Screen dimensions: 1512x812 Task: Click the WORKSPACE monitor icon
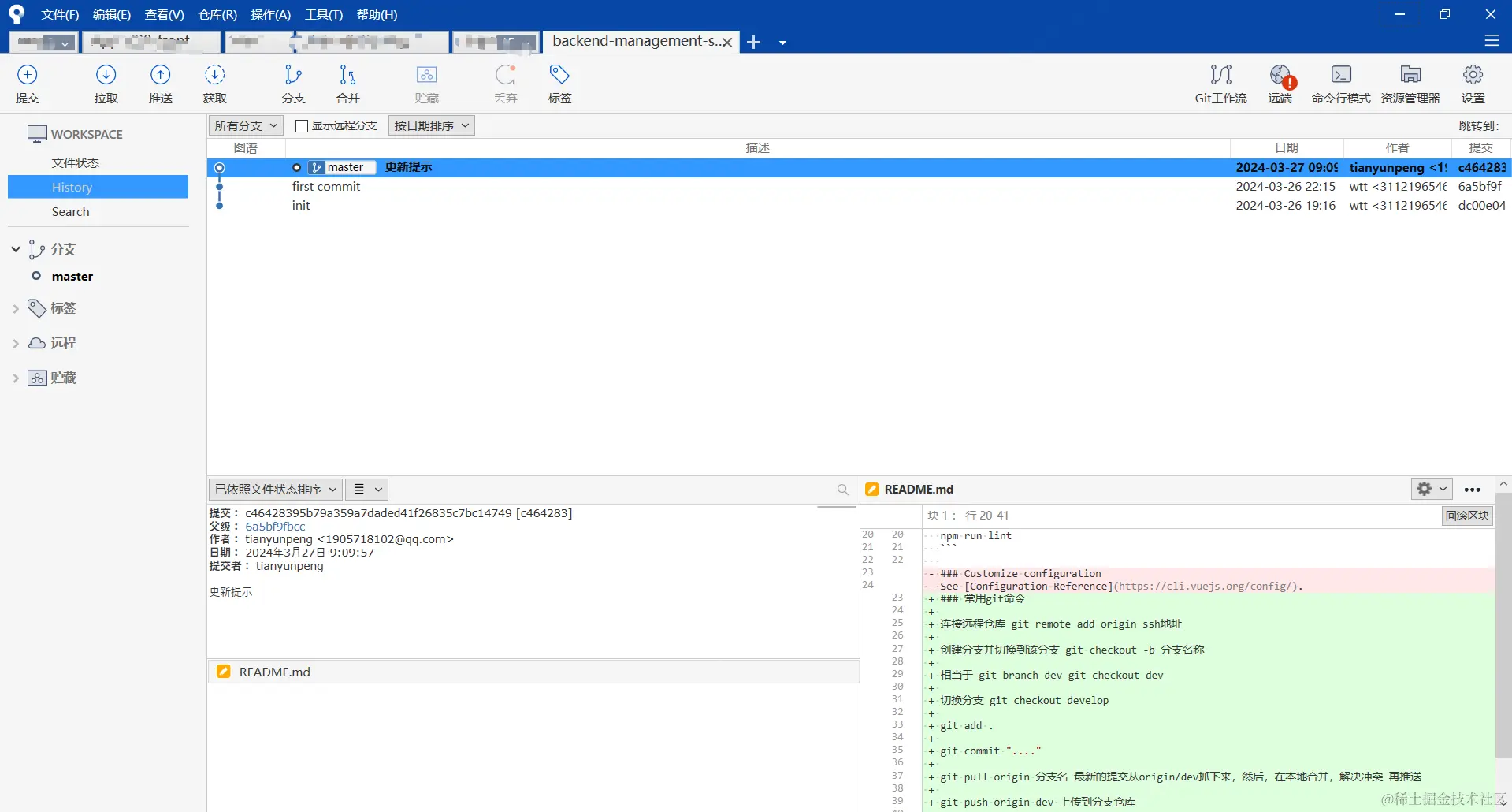37,134
